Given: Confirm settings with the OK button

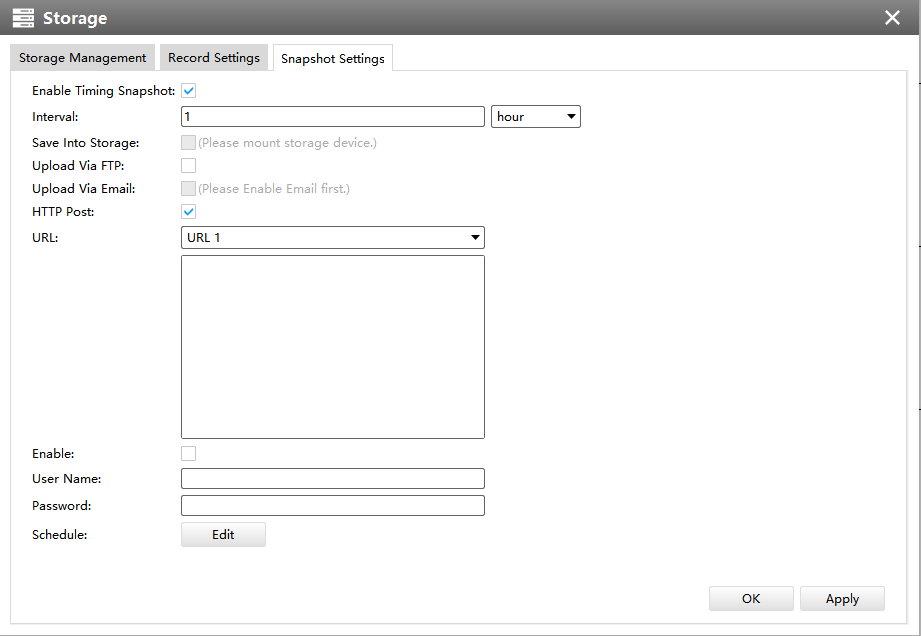Looking at the screenshot, I should click(x=751, y=598).
